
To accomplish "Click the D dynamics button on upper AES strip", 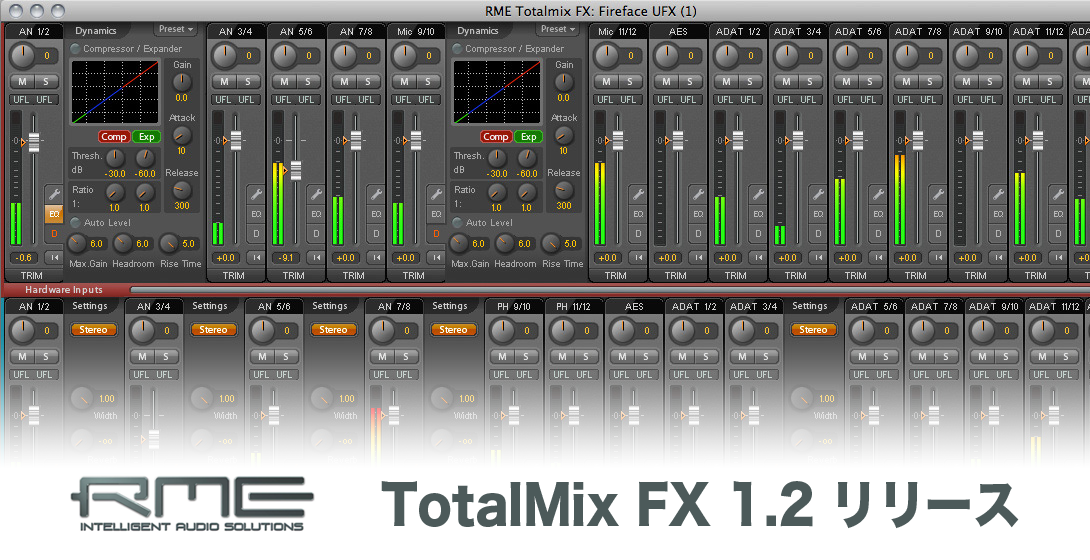I will [x=698, y=234].
